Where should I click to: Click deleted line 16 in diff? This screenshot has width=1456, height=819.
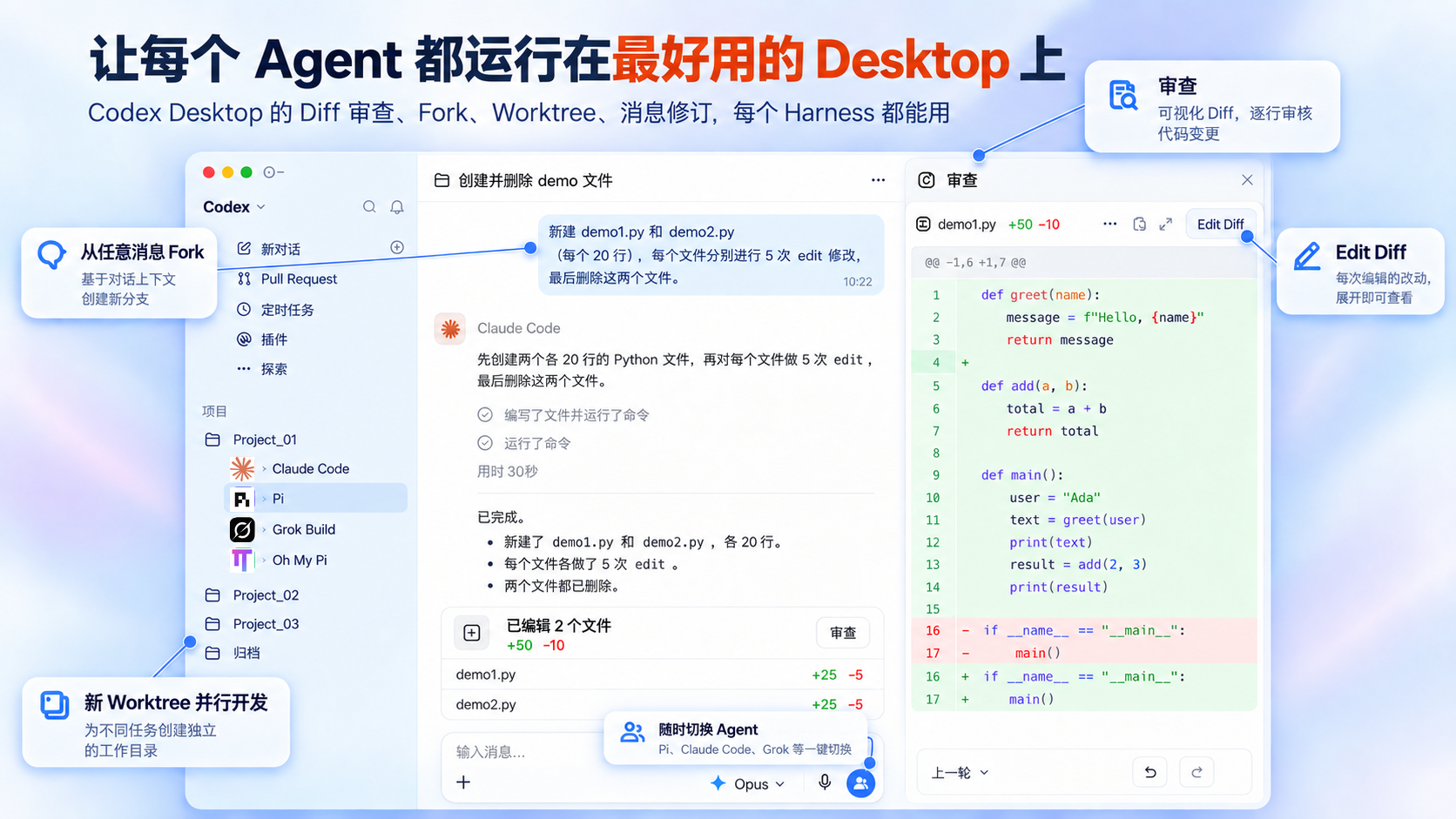coord(1084,630)
